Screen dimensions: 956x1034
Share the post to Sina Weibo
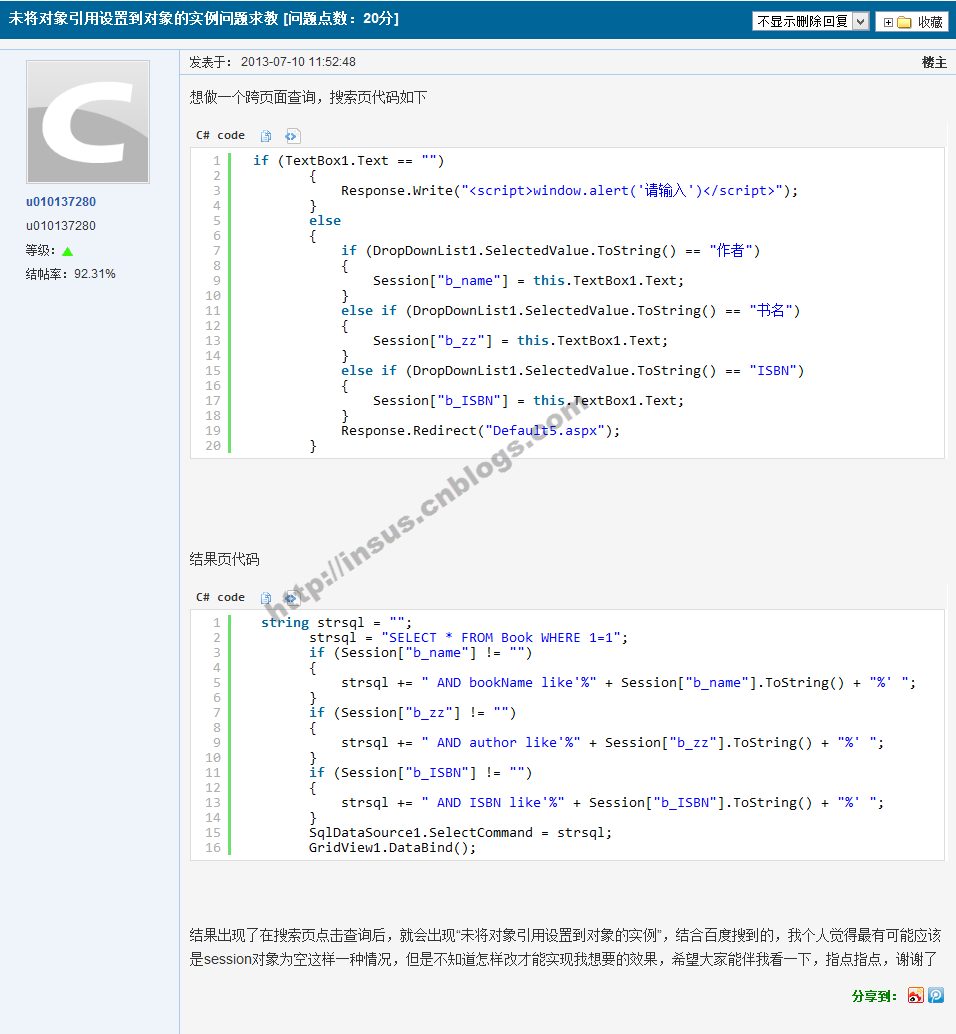point(915,995)
